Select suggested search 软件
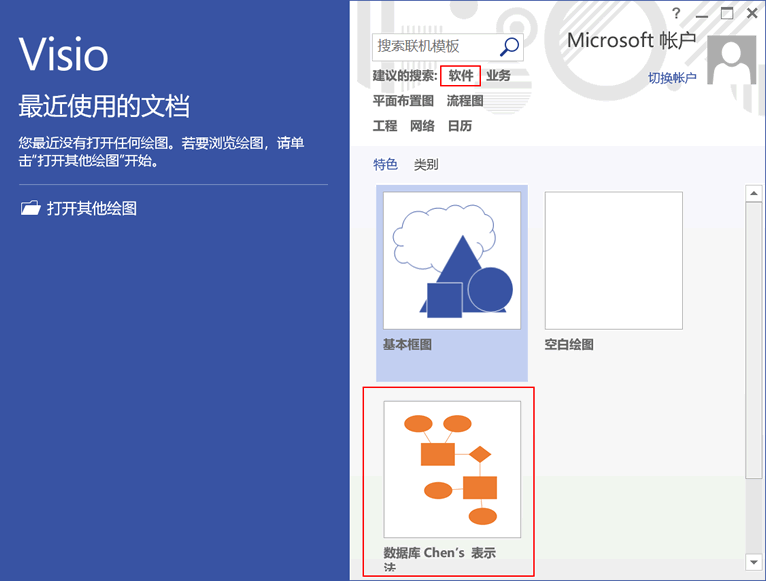The width and height of the screenshot is (766, 581). [461, 76]
